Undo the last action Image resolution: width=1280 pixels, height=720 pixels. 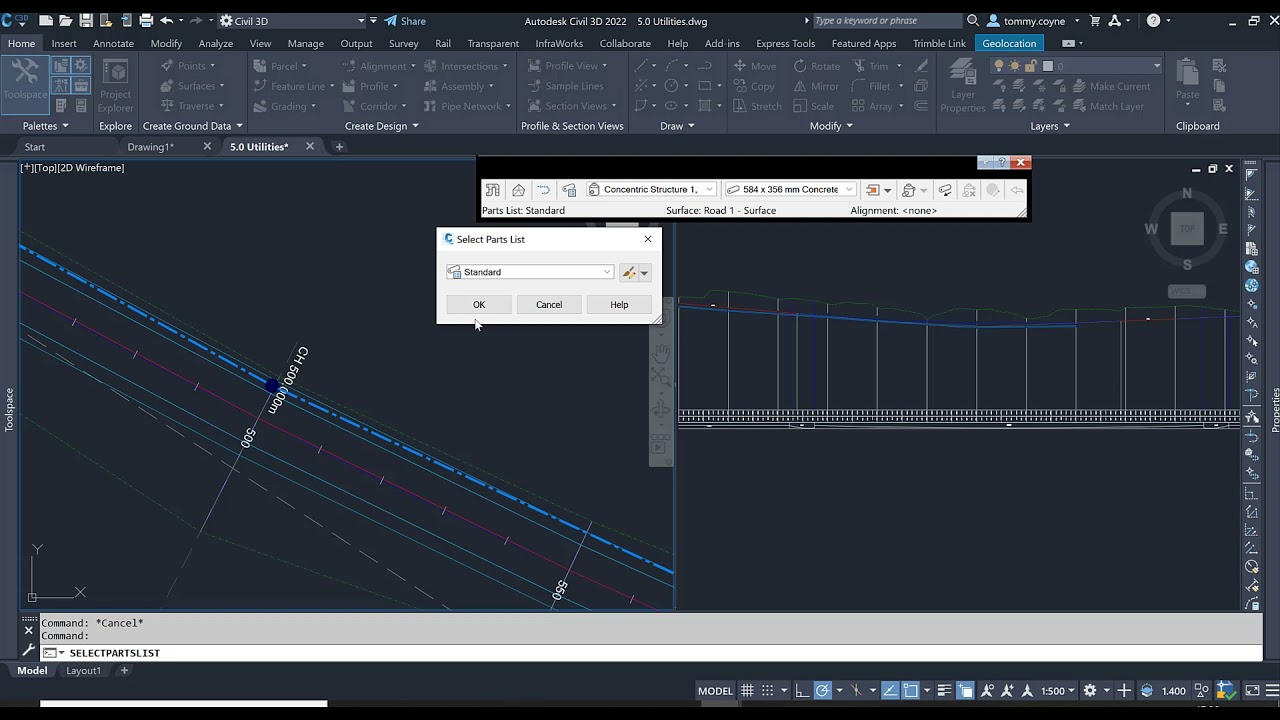[x=167, y=21]
